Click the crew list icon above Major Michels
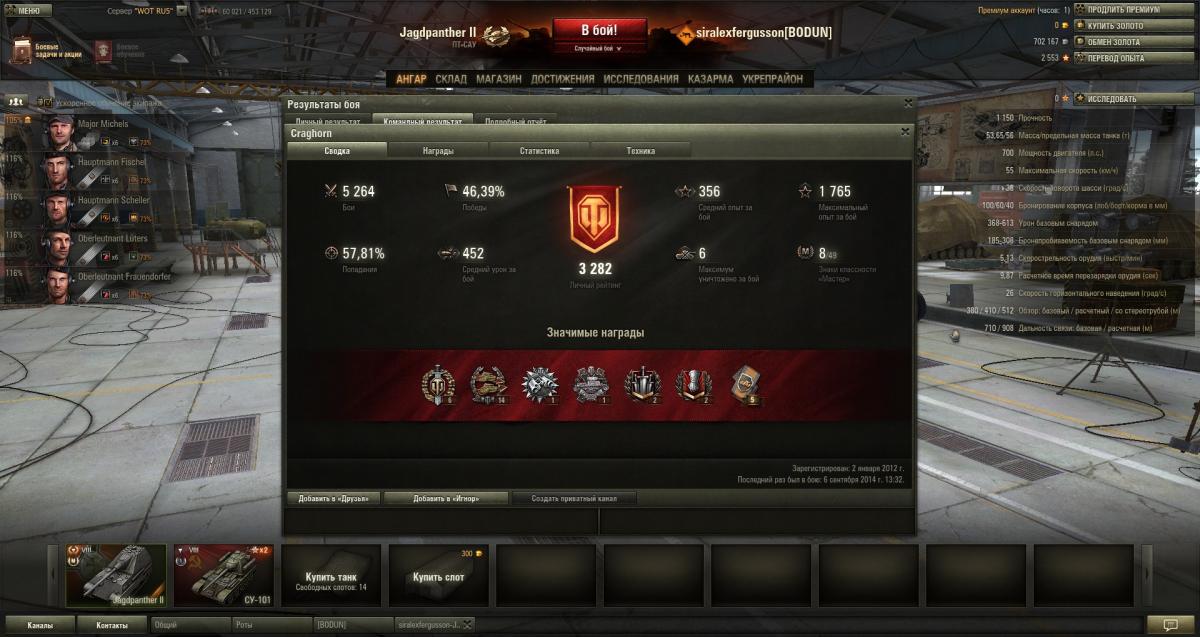 coord(16,101)
